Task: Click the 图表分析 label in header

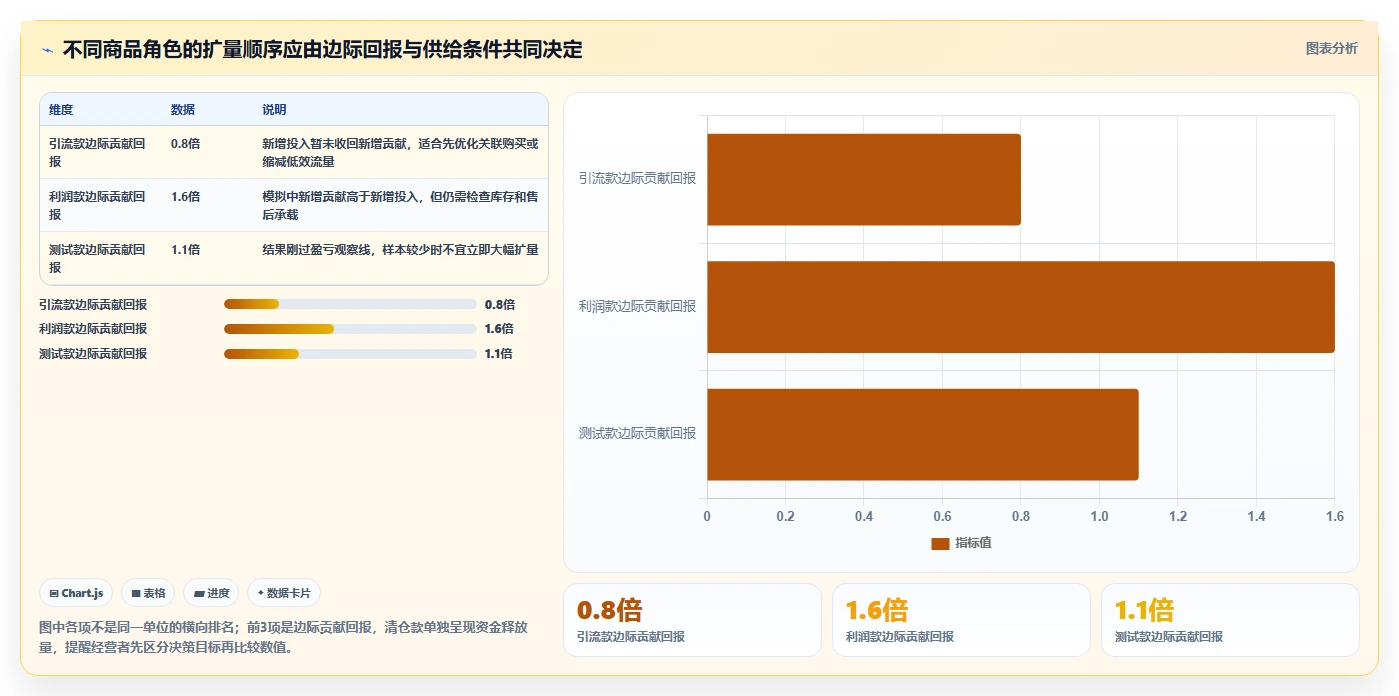Action: pyautogui.click(x=1331, y=48)
